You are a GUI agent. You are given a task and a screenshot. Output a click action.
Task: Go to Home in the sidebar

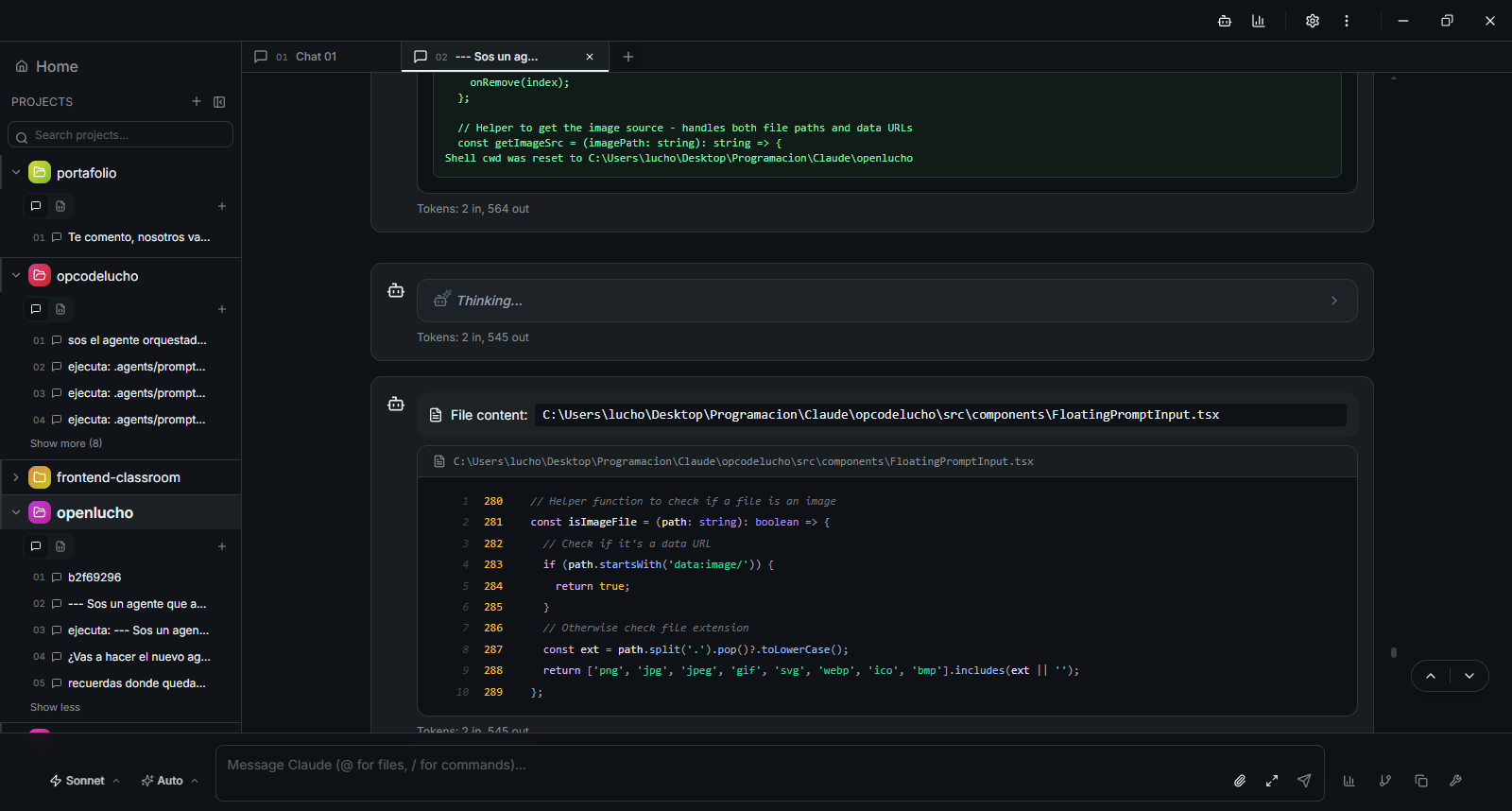47,66
